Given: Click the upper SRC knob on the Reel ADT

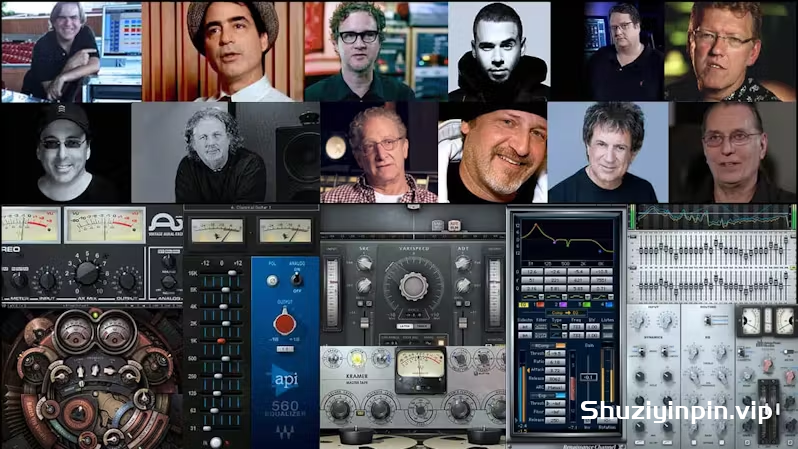Looking at the screenshot, I should [x=364, y=263].
